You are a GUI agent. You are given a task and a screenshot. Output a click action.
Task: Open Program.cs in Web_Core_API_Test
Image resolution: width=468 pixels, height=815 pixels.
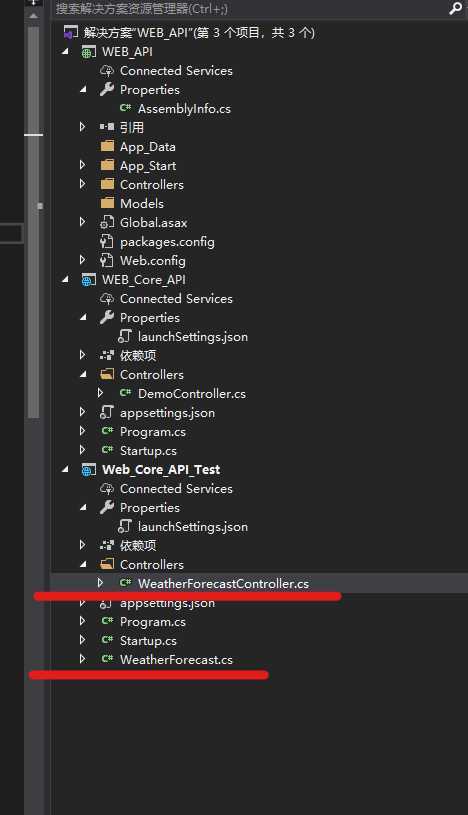(x=153, y=622)
